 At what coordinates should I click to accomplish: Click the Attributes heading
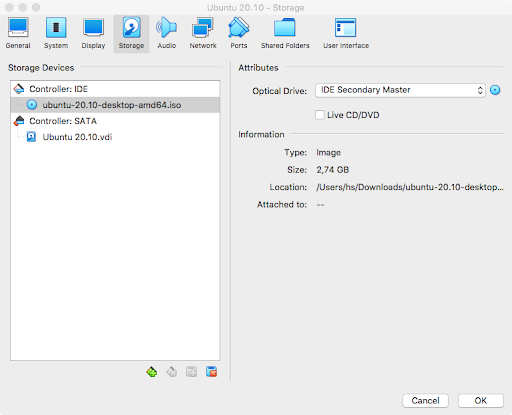coord(258,68)
